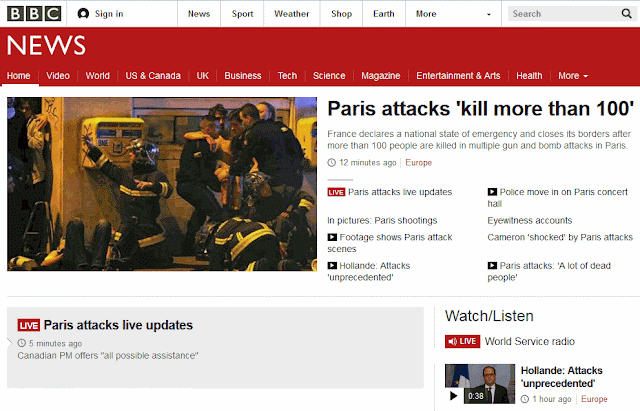
Task: Click Europe tag under Hollande video
Action: pyautogui.click(x=594, y=399)
